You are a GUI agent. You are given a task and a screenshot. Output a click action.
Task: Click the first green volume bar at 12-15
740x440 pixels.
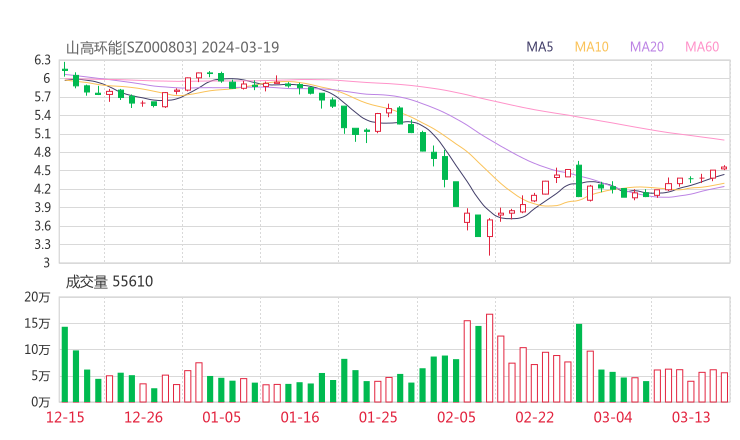coord(65,364)
